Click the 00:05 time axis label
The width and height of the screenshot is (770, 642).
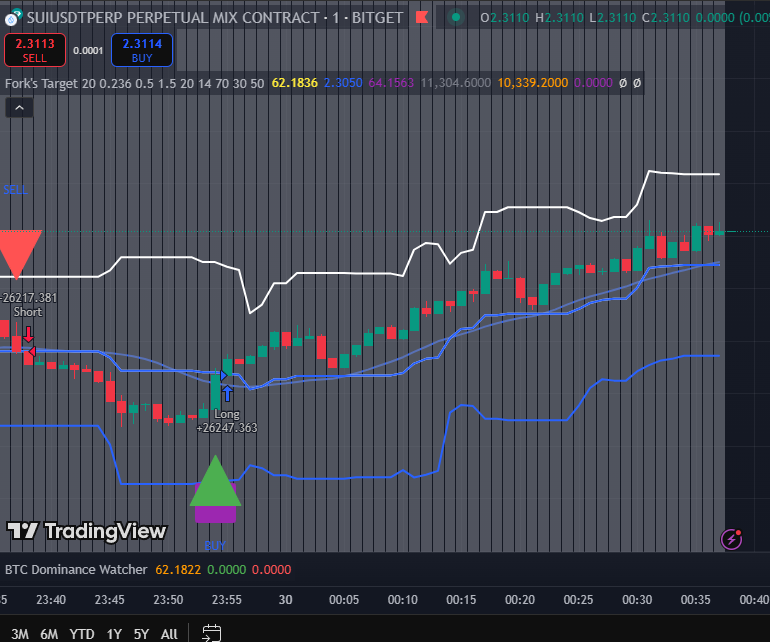344,600
